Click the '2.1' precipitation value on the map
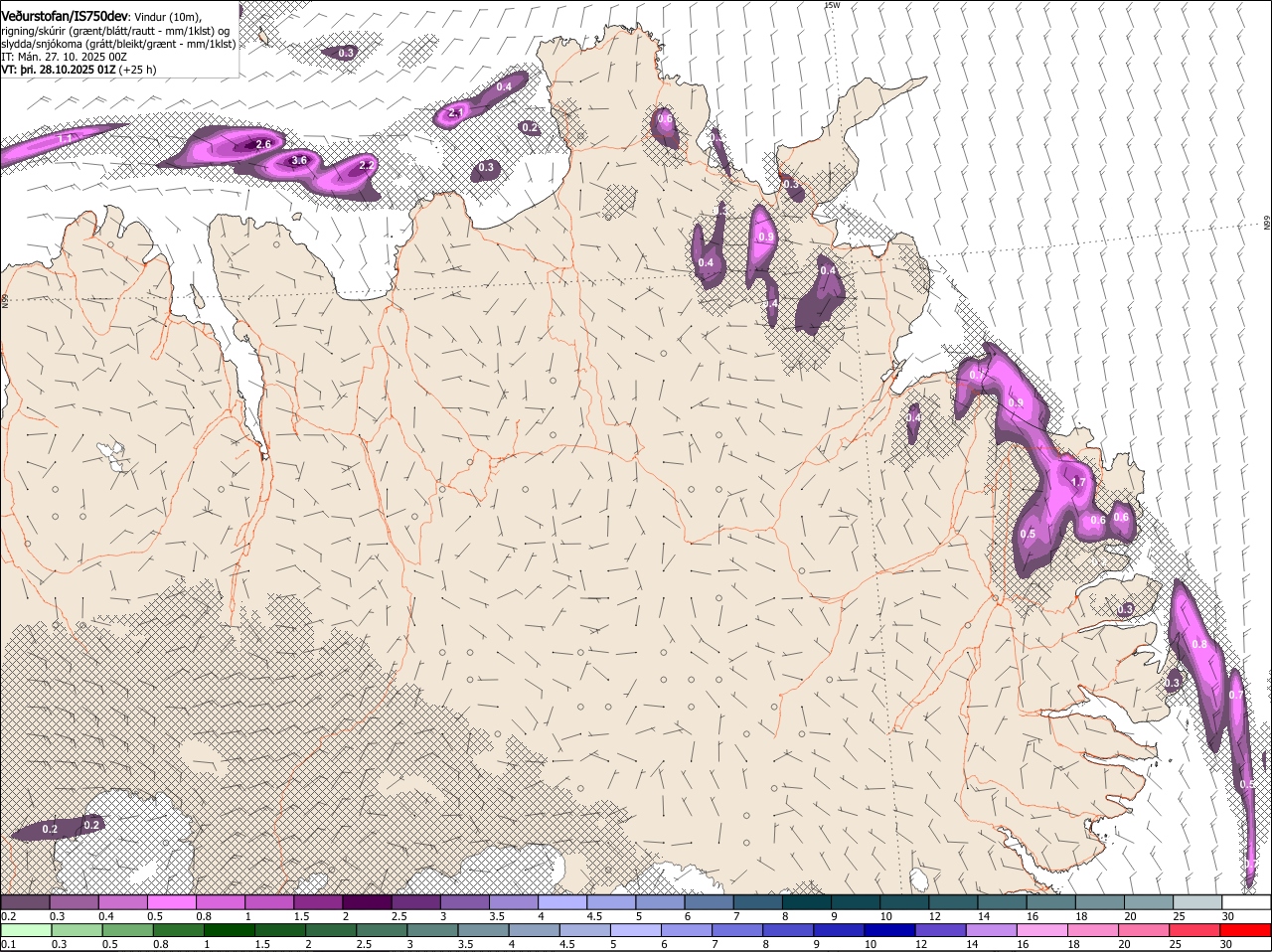Viewport: 1272px width, 952px height. (456, 112)
